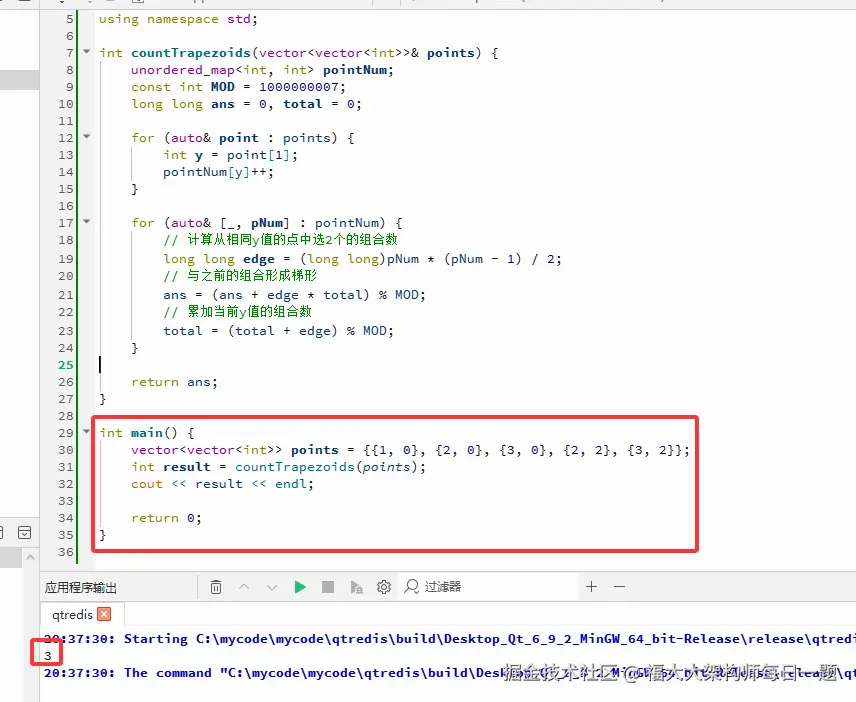Click 'return 0;' on line 34
Image resolution: width=856 pixels, height=702 pixels.
click(167, 517)
